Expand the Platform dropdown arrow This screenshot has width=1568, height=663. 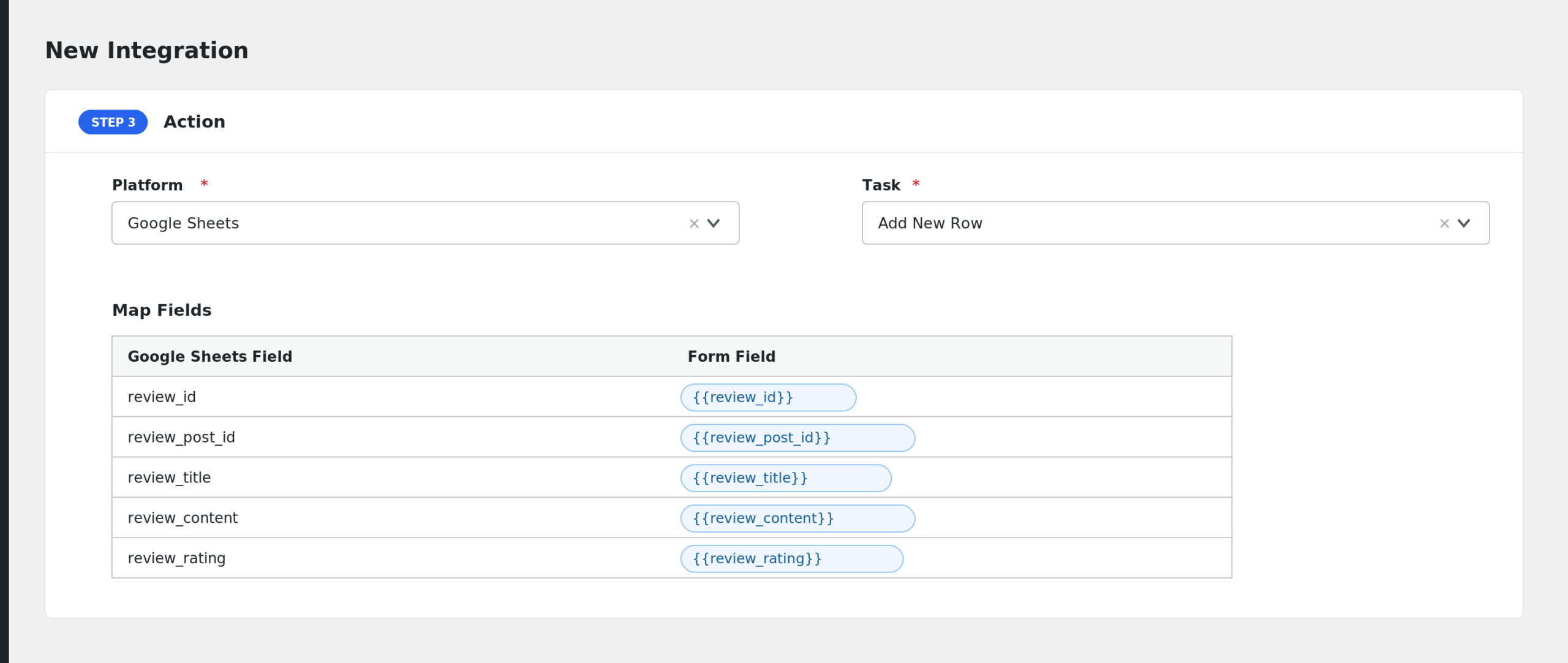pyautogui.click(x=714, y=223)
